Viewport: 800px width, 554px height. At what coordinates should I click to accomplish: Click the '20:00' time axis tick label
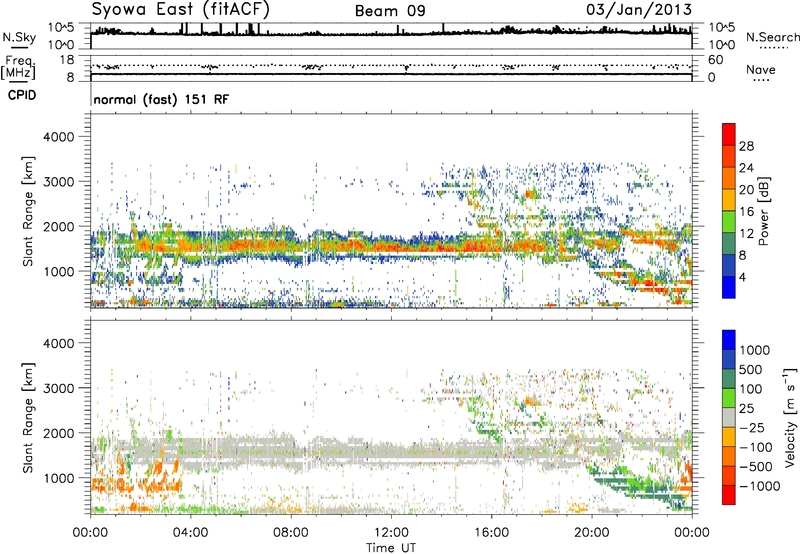click(591, 533)
